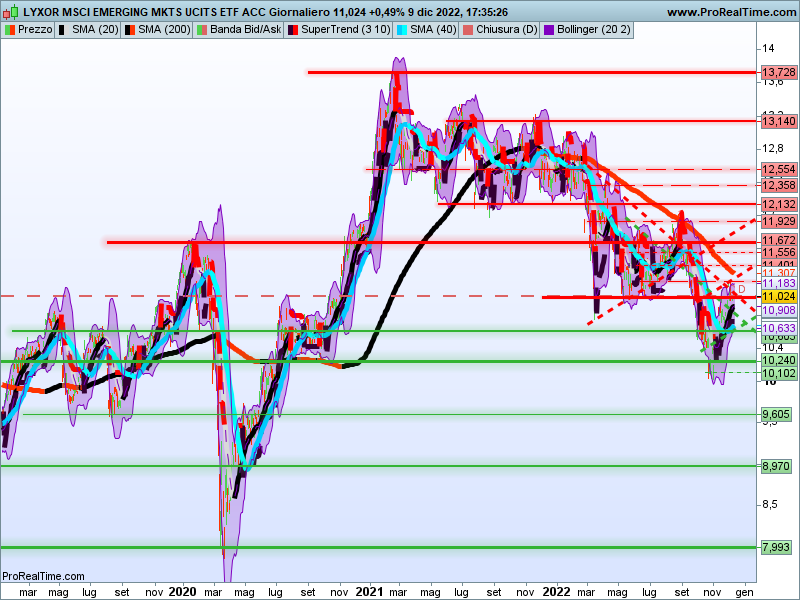This screenshot has width=800, height=600.
Task: Click the 10,240 support price label
Action: (779, 360)
